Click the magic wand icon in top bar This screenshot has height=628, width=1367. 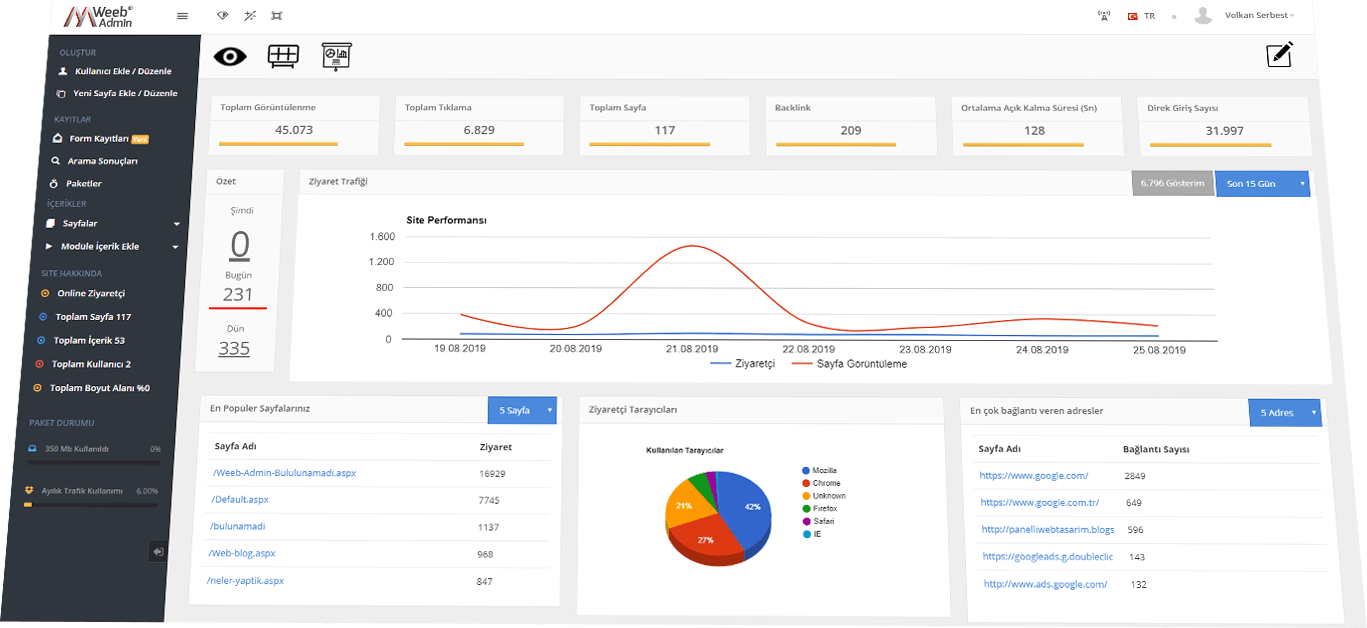click(249, 16)
